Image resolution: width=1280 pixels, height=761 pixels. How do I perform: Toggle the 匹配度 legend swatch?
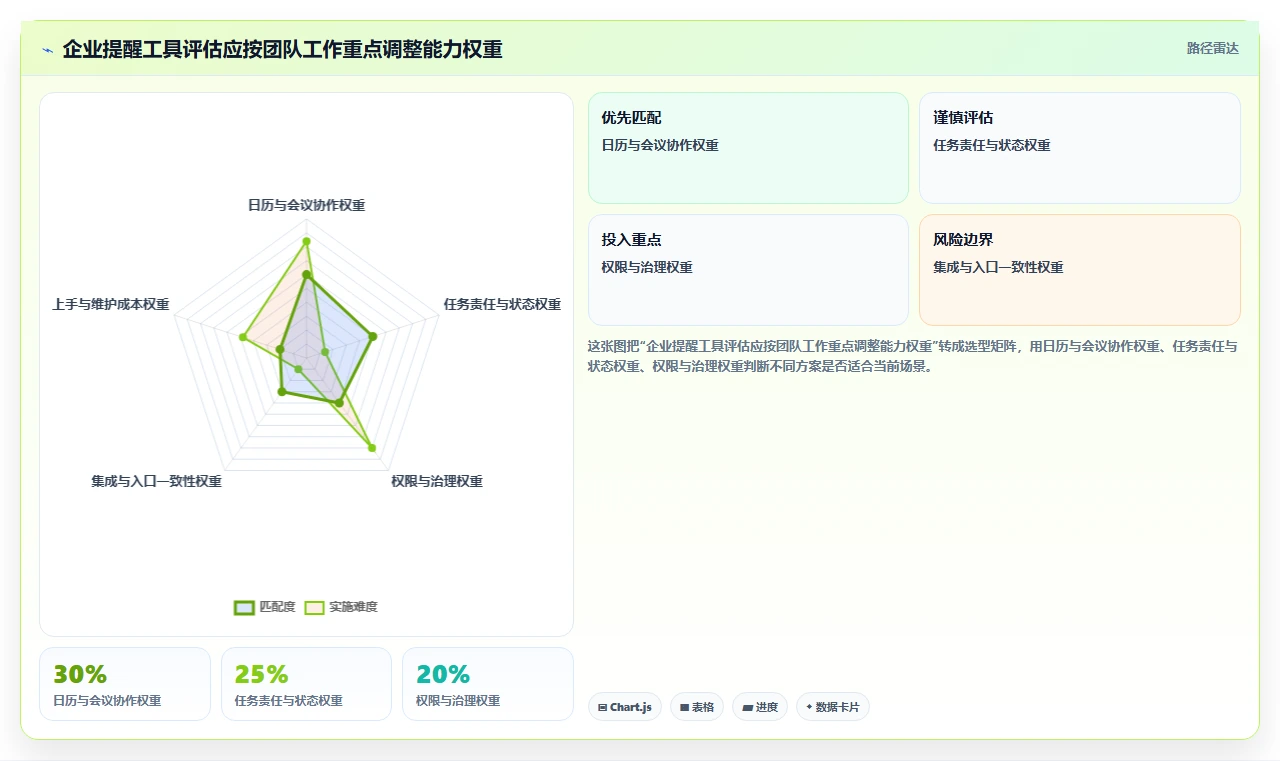click(244, 607)
